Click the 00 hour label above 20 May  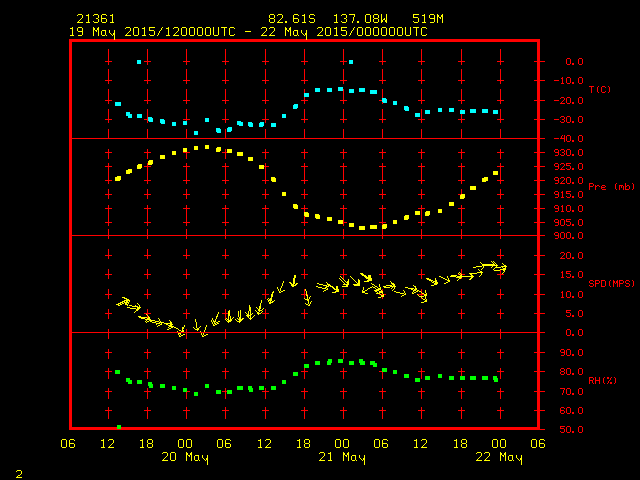[x=185, y=444]
